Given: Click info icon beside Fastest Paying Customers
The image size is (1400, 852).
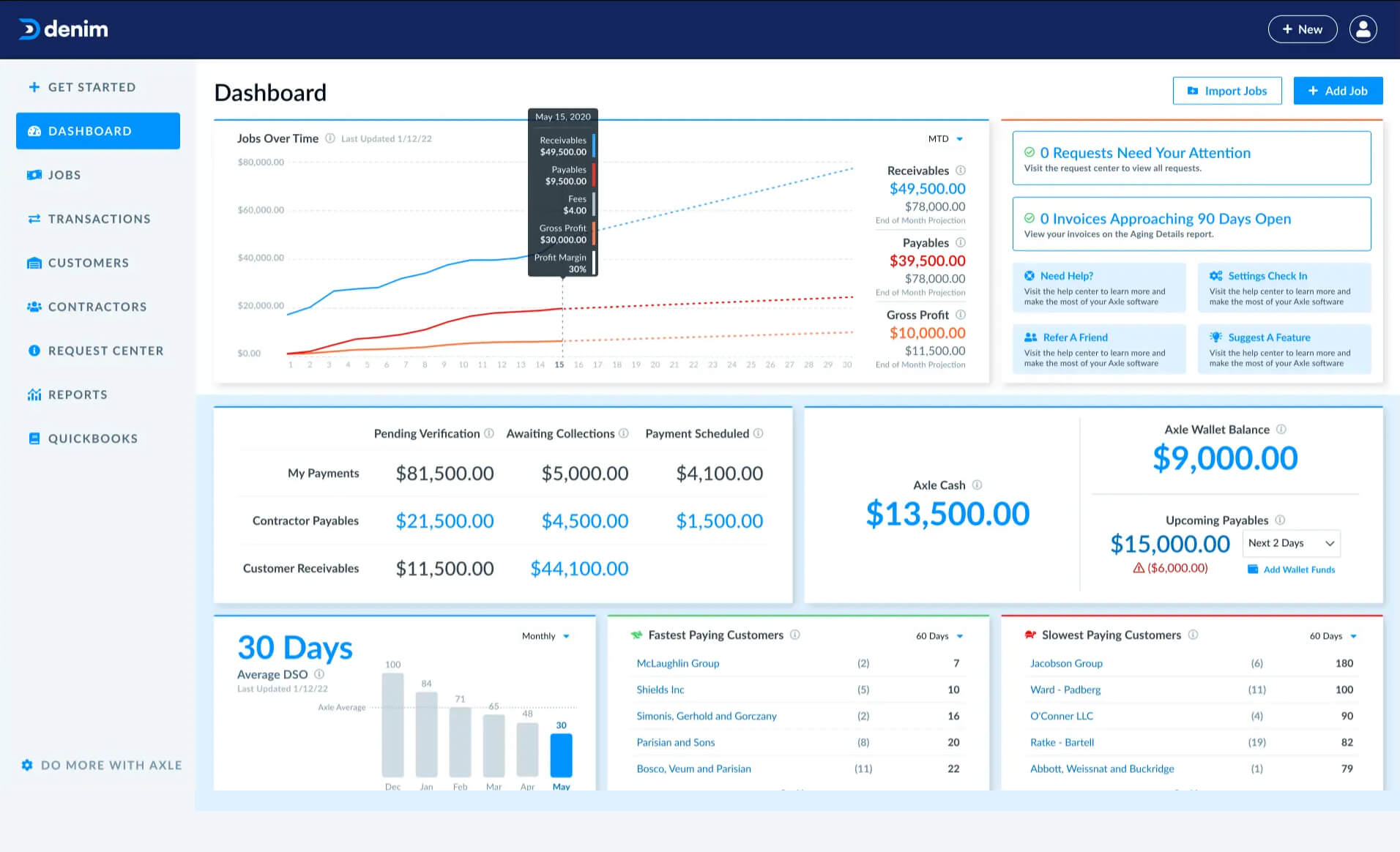Looking at the screenshot, I should point(795,635).
